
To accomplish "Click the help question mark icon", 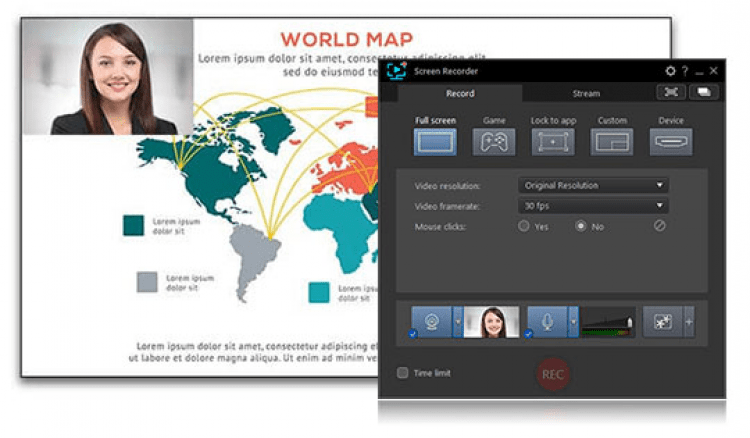I will pos(685,72).
